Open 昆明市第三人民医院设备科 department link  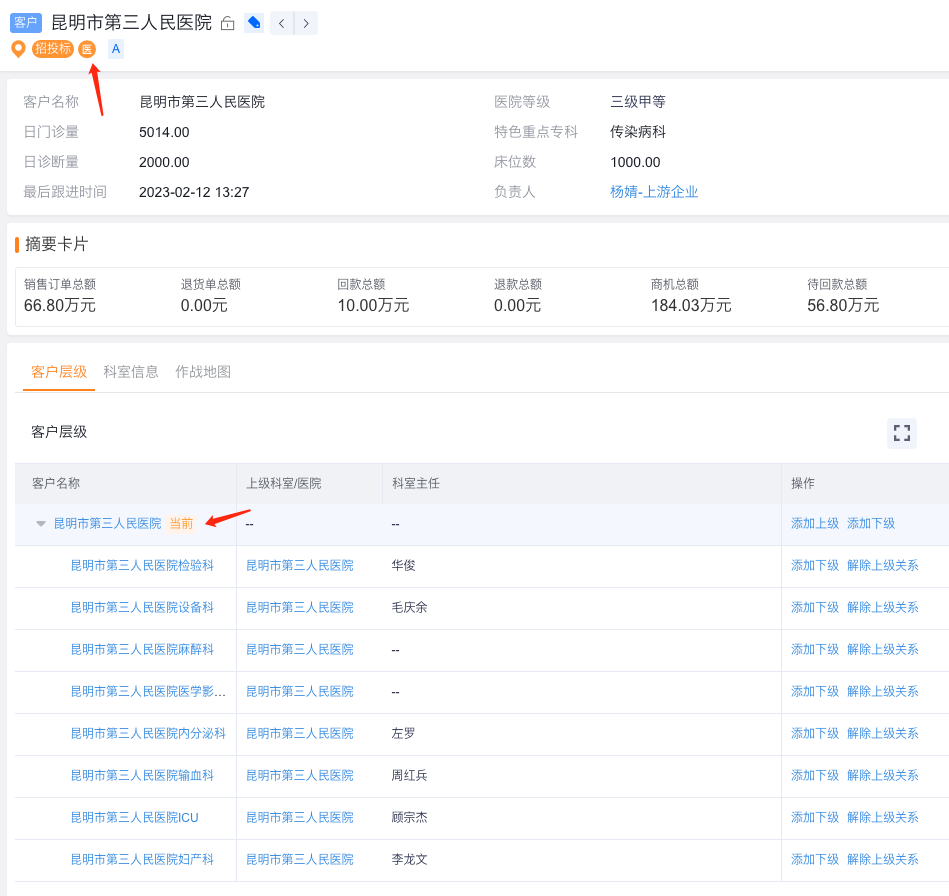click(142, 608)
